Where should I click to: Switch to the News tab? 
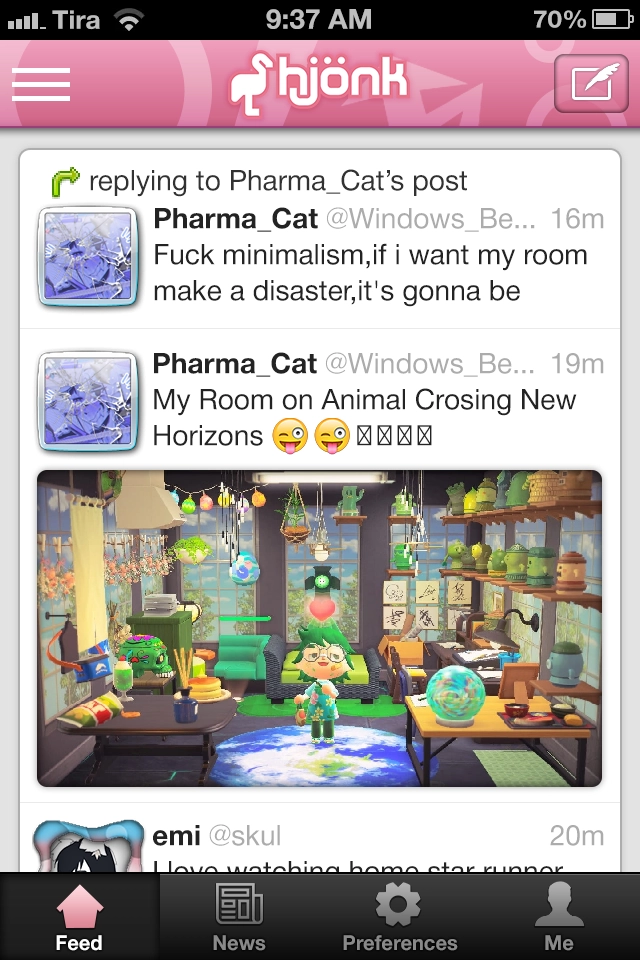[239, 917]
